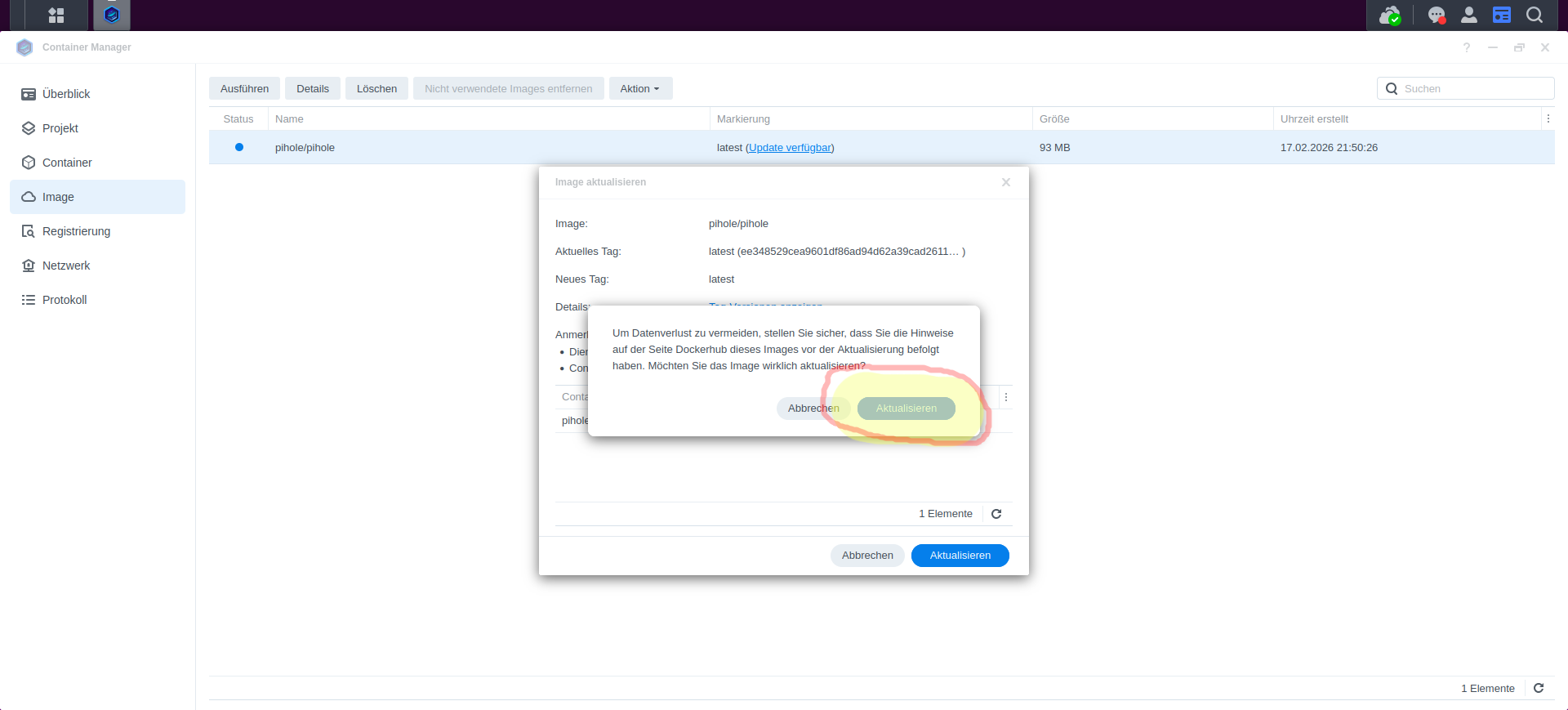Open the Registrierung section
The height and width of the screenshot is (710, 1568).
(76, 231)
